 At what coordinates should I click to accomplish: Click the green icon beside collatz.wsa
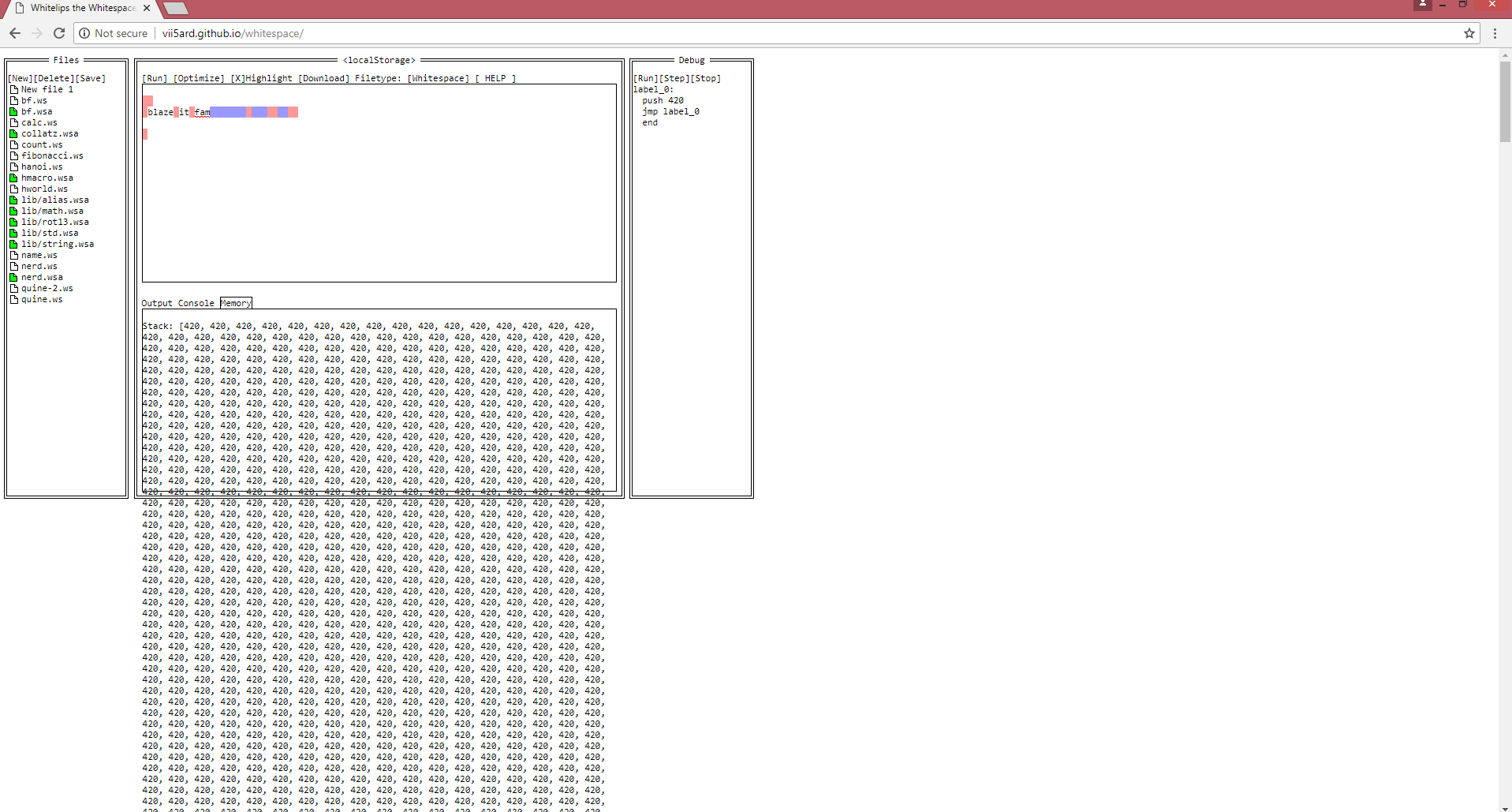point(13,133)
